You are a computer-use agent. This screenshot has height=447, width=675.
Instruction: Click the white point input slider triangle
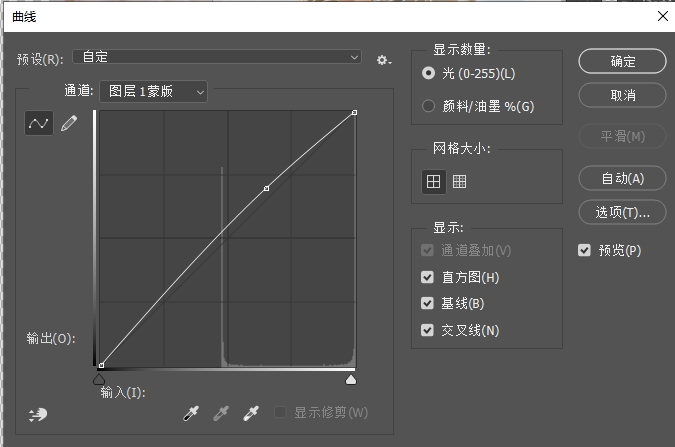coord(351,380)
